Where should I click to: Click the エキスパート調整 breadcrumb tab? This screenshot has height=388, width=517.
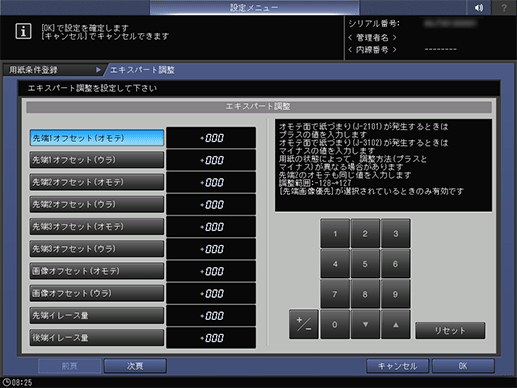pos(142,70)
